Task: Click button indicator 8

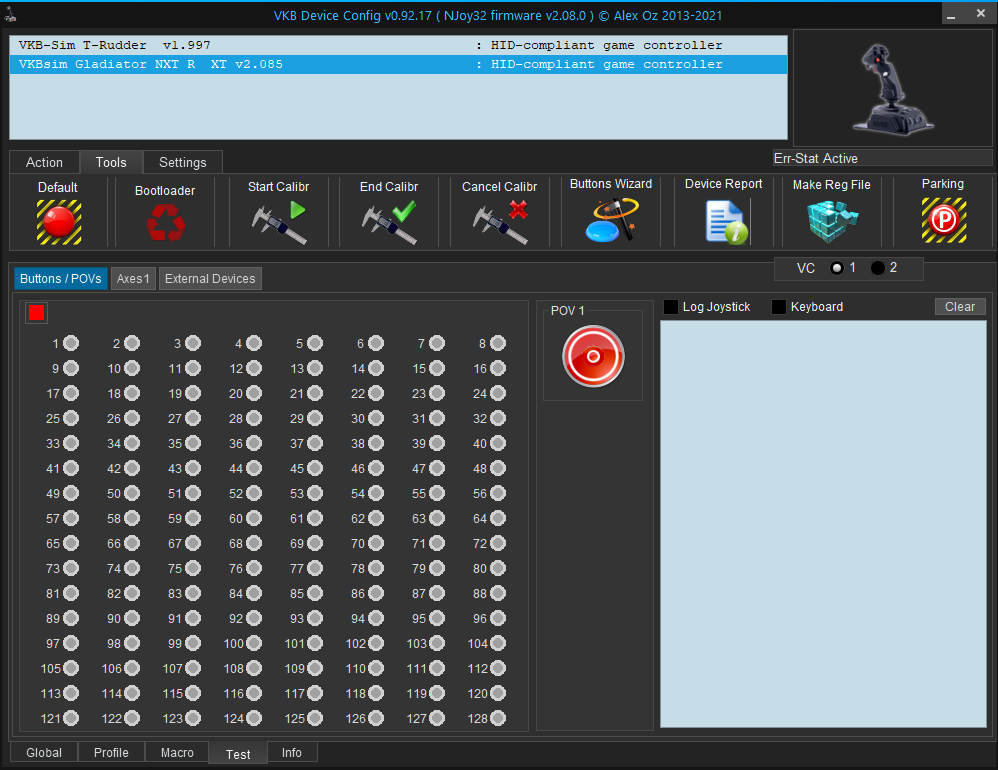Action: coord(498,344)
